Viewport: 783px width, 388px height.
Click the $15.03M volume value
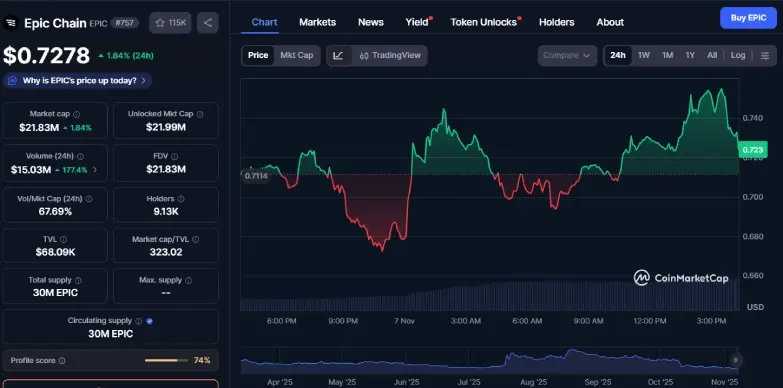coord(31,170)
